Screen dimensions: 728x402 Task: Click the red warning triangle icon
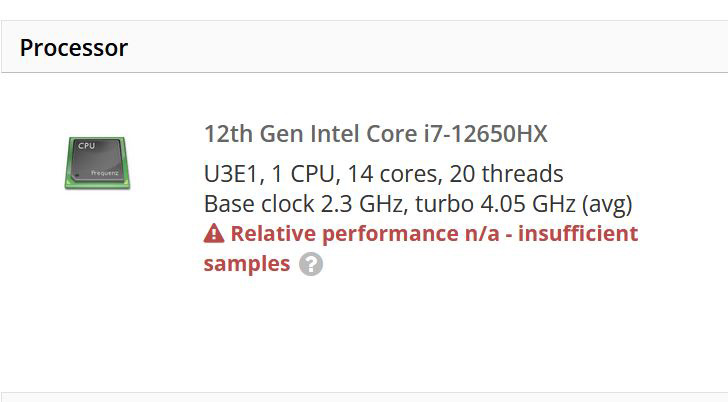pyautogui.click(x=213, y=234)
